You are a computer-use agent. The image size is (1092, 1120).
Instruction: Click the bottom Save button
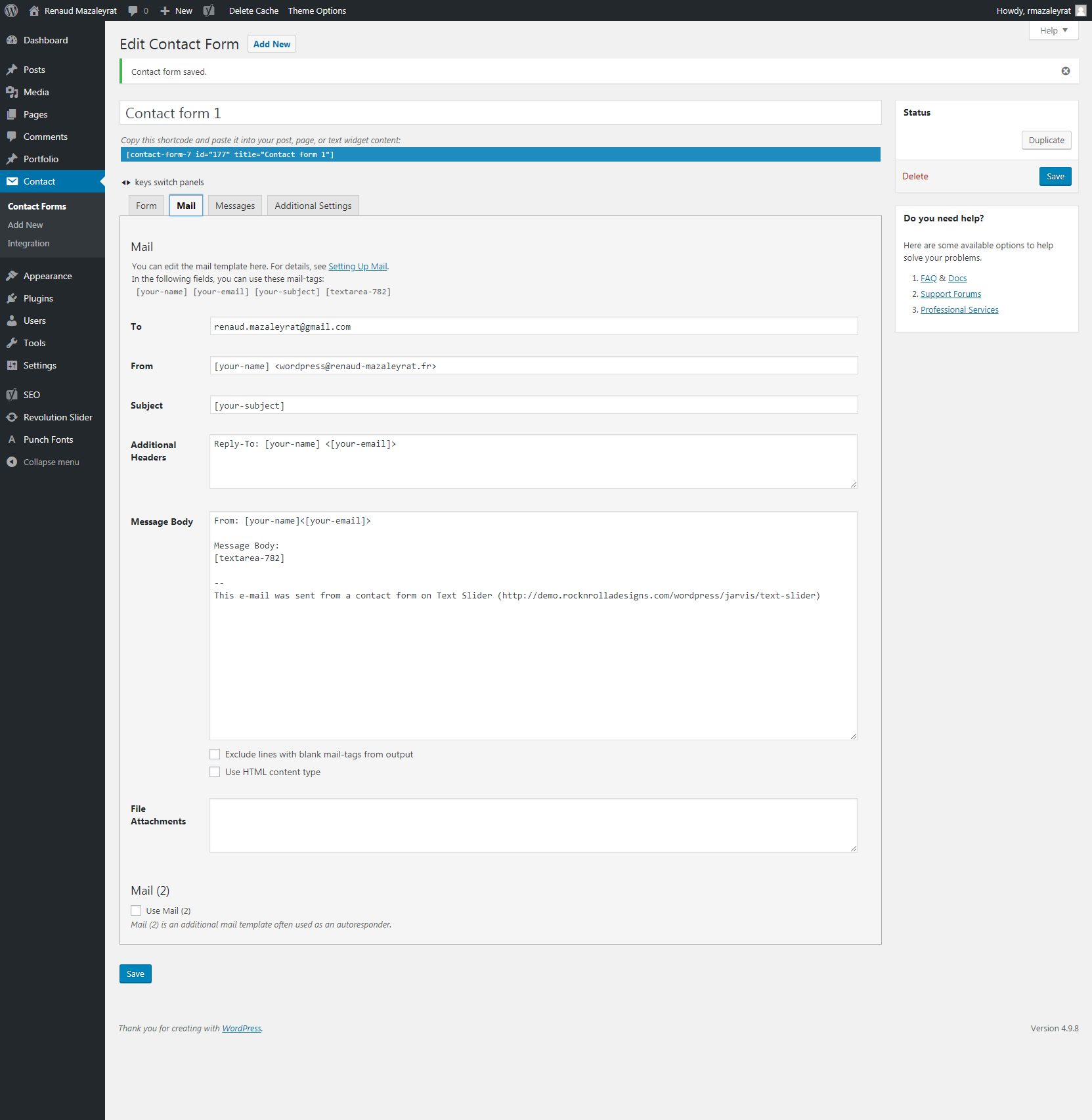(135, 974)
